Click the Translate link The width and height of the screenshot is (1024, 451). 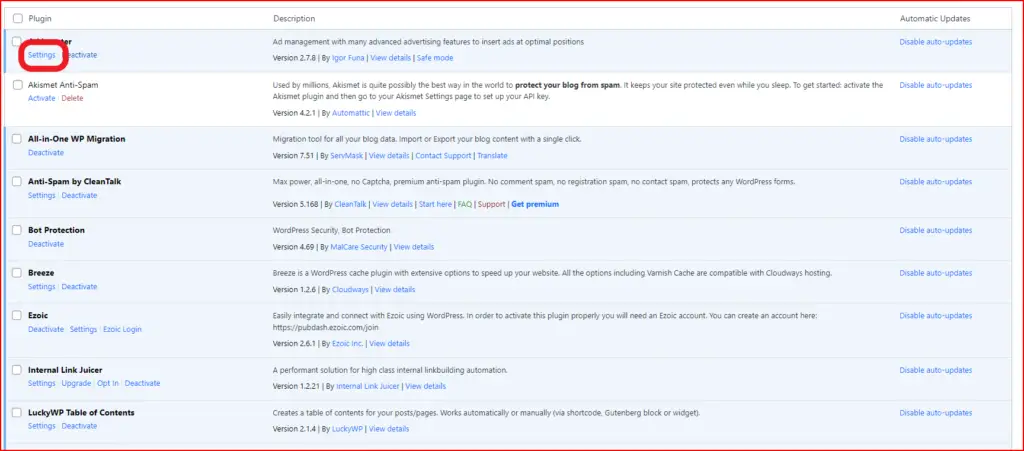[492, 156]
